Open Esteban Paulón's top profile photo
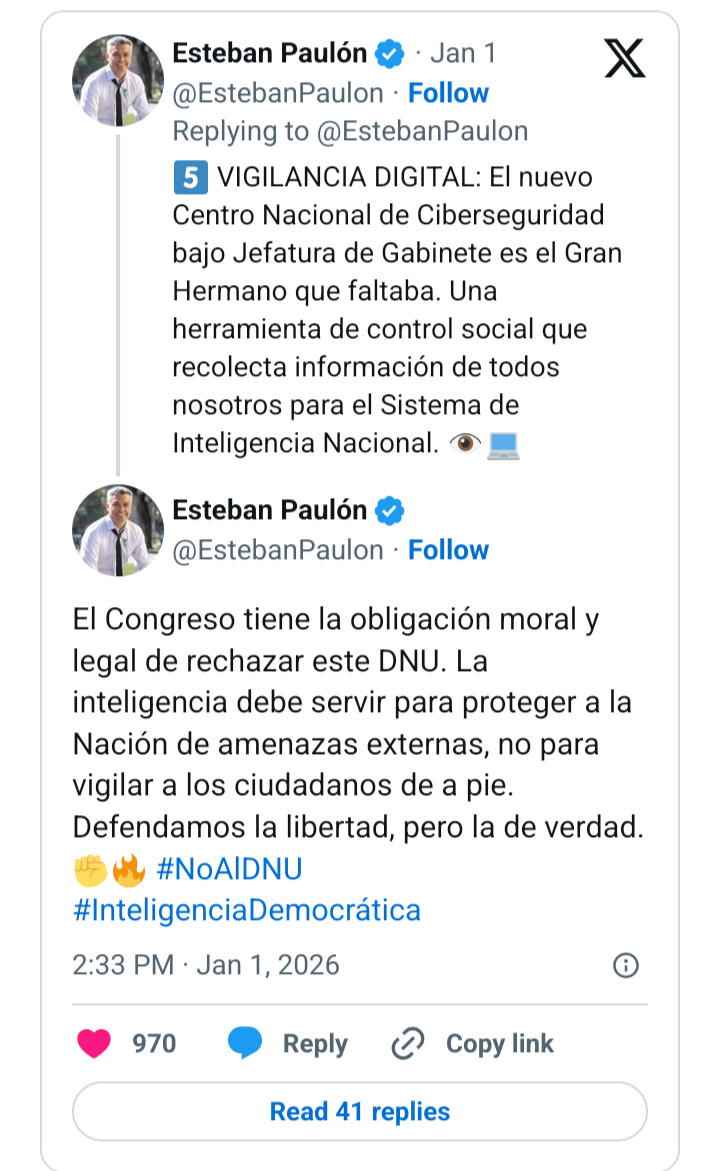The image size is (720, 1171). point(118,81)
